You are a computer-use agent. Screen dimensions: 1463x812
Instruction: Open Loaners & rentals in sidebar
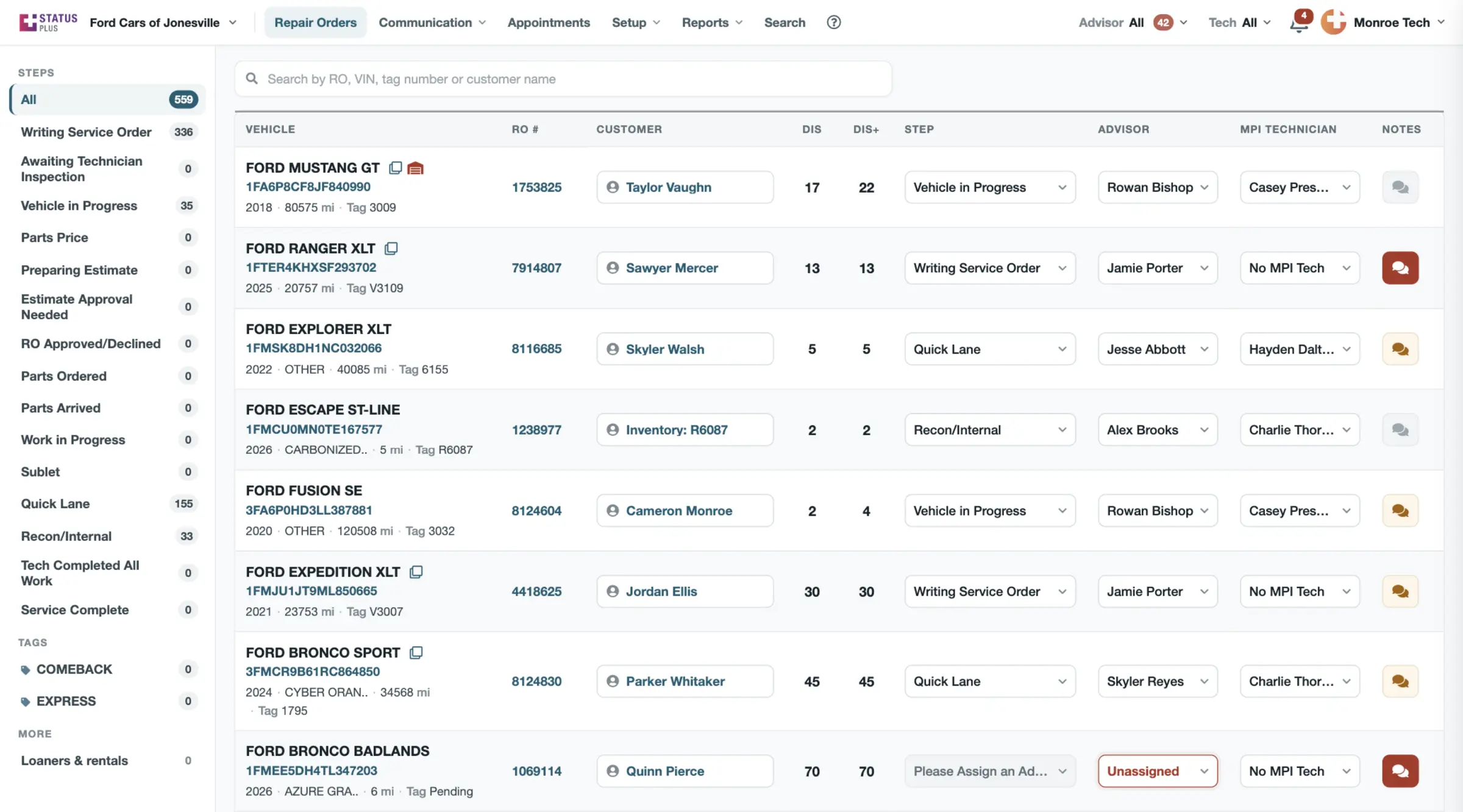(107, 761)
